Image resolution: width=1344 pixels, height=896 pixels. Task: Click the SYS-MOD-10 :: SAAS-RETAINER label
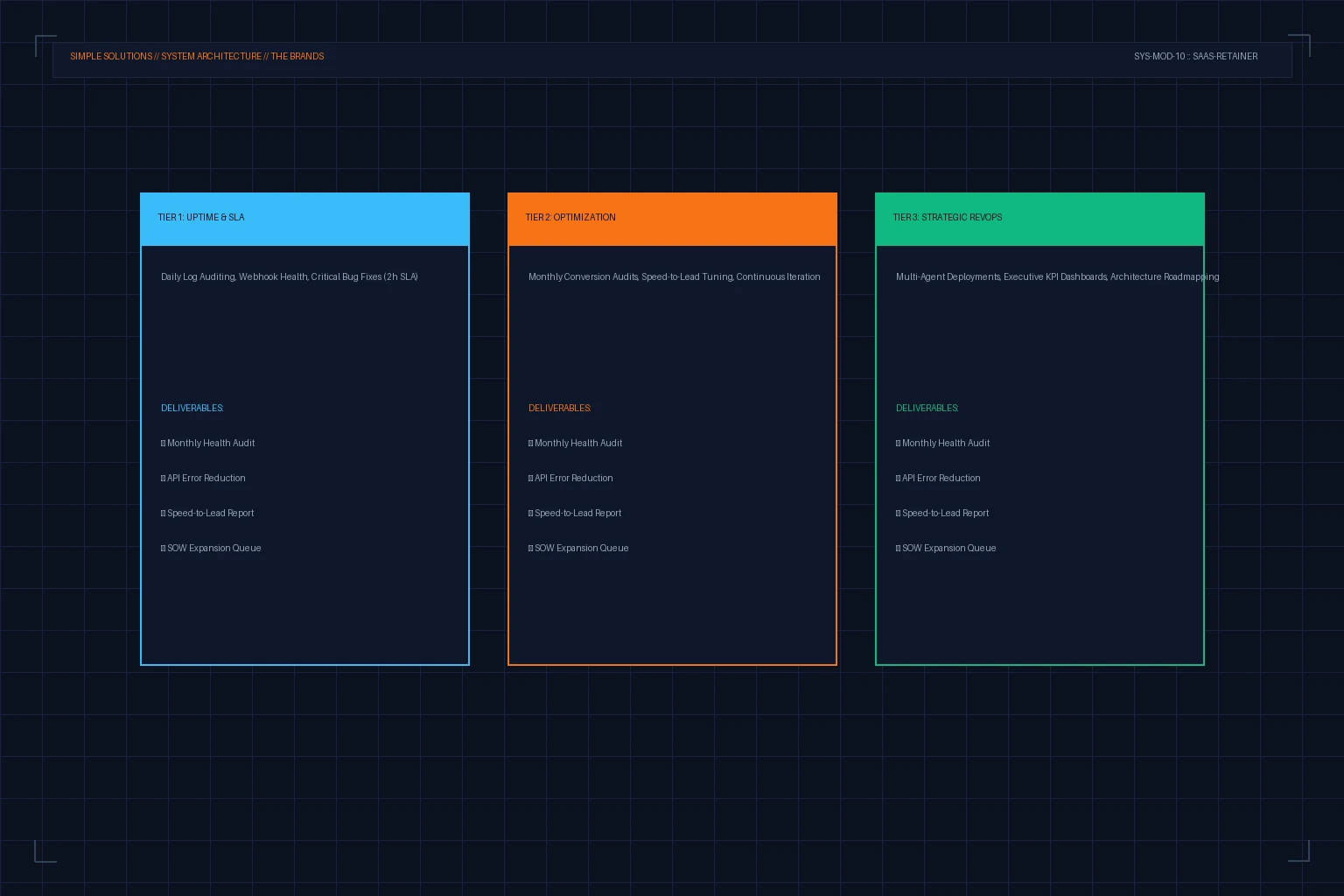tap(1195, 56)
